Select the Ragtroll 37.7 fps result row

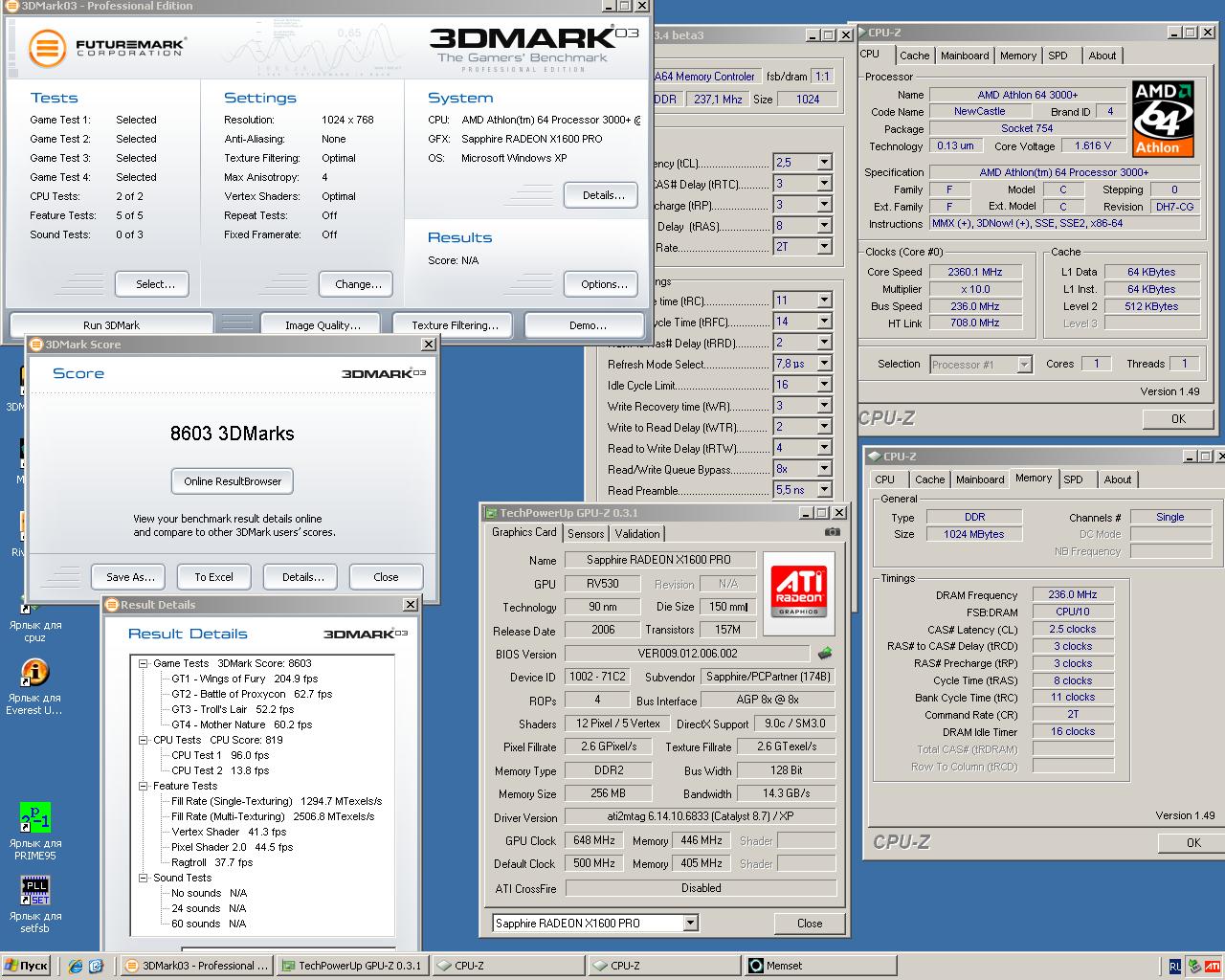tap(212, 862)
